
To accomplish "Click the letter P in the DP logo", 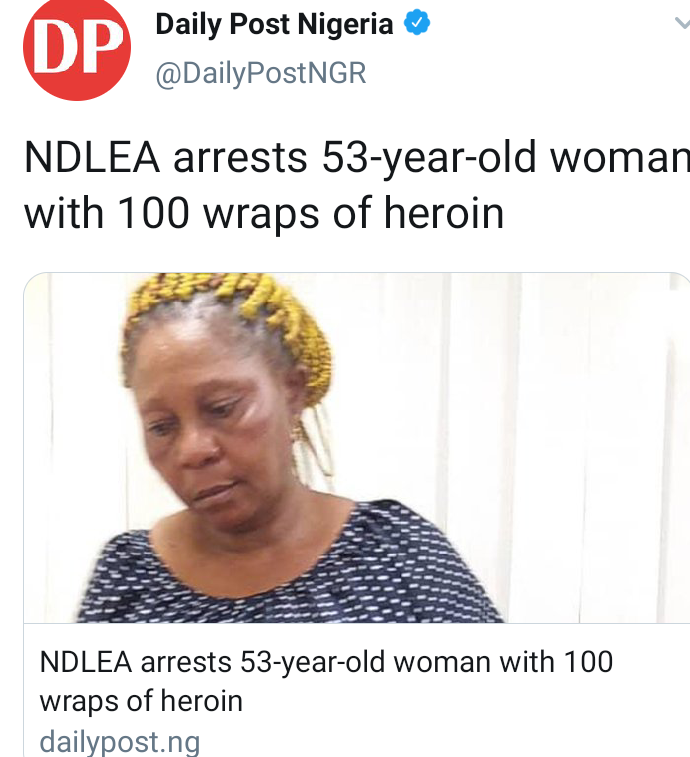I will tap(100, 47).
